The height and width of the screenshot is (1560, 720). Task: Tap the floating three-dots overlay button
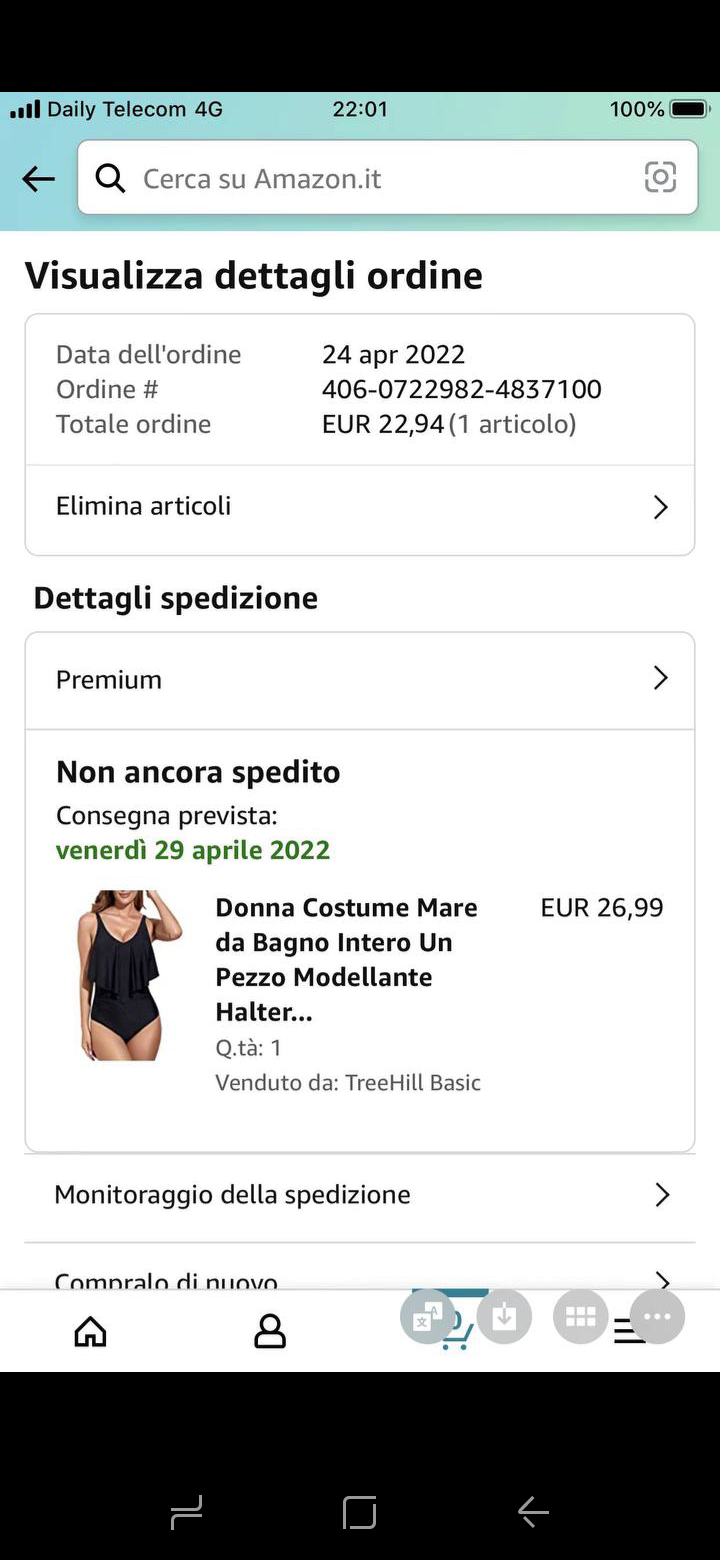[657, 1317]
